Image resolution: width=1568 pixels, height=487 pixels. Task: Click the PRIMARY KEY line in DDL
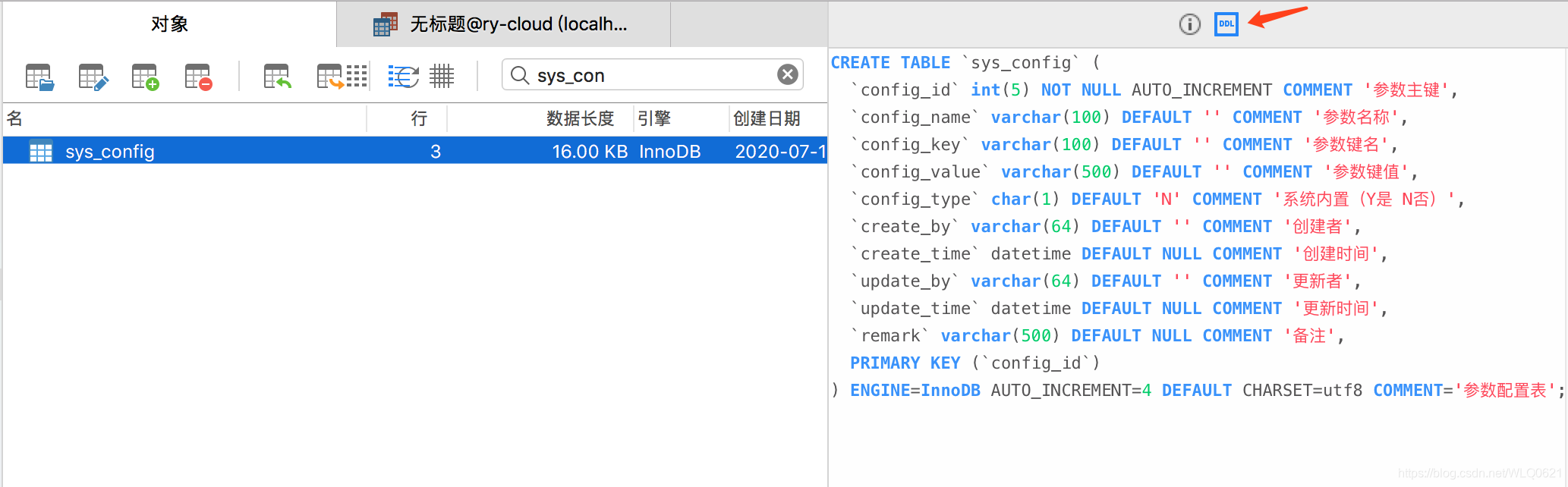[975, 363]
